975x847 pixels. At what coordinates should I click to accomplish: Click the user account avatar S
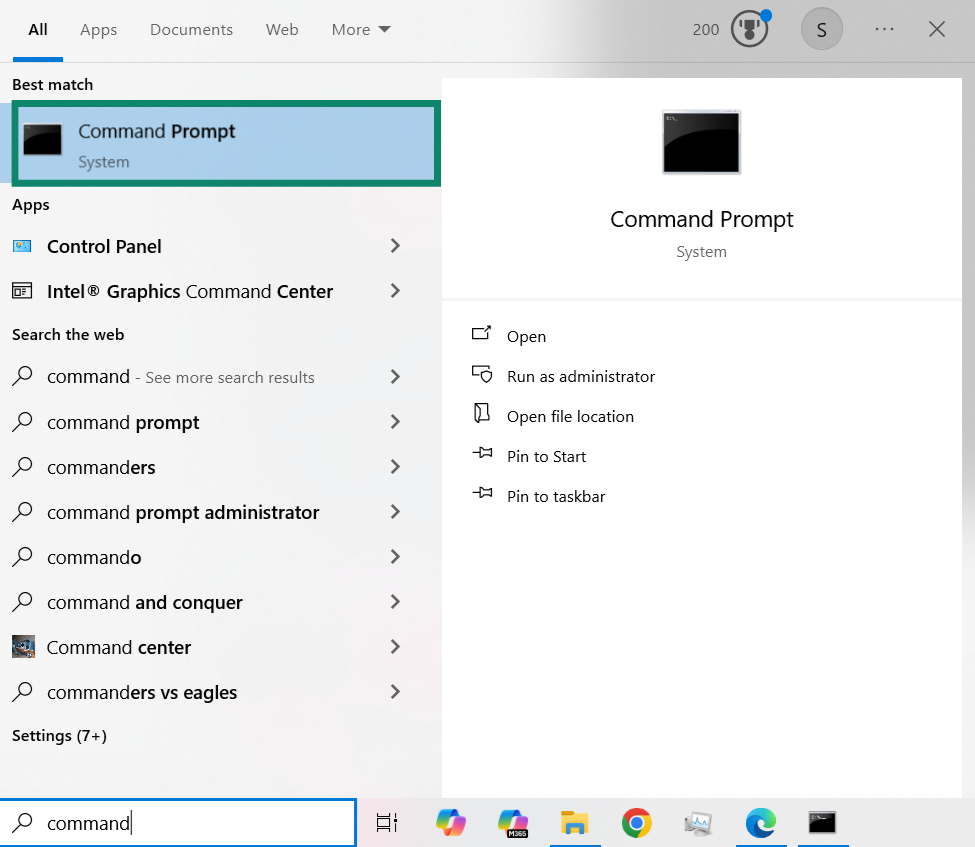[822, 29]
